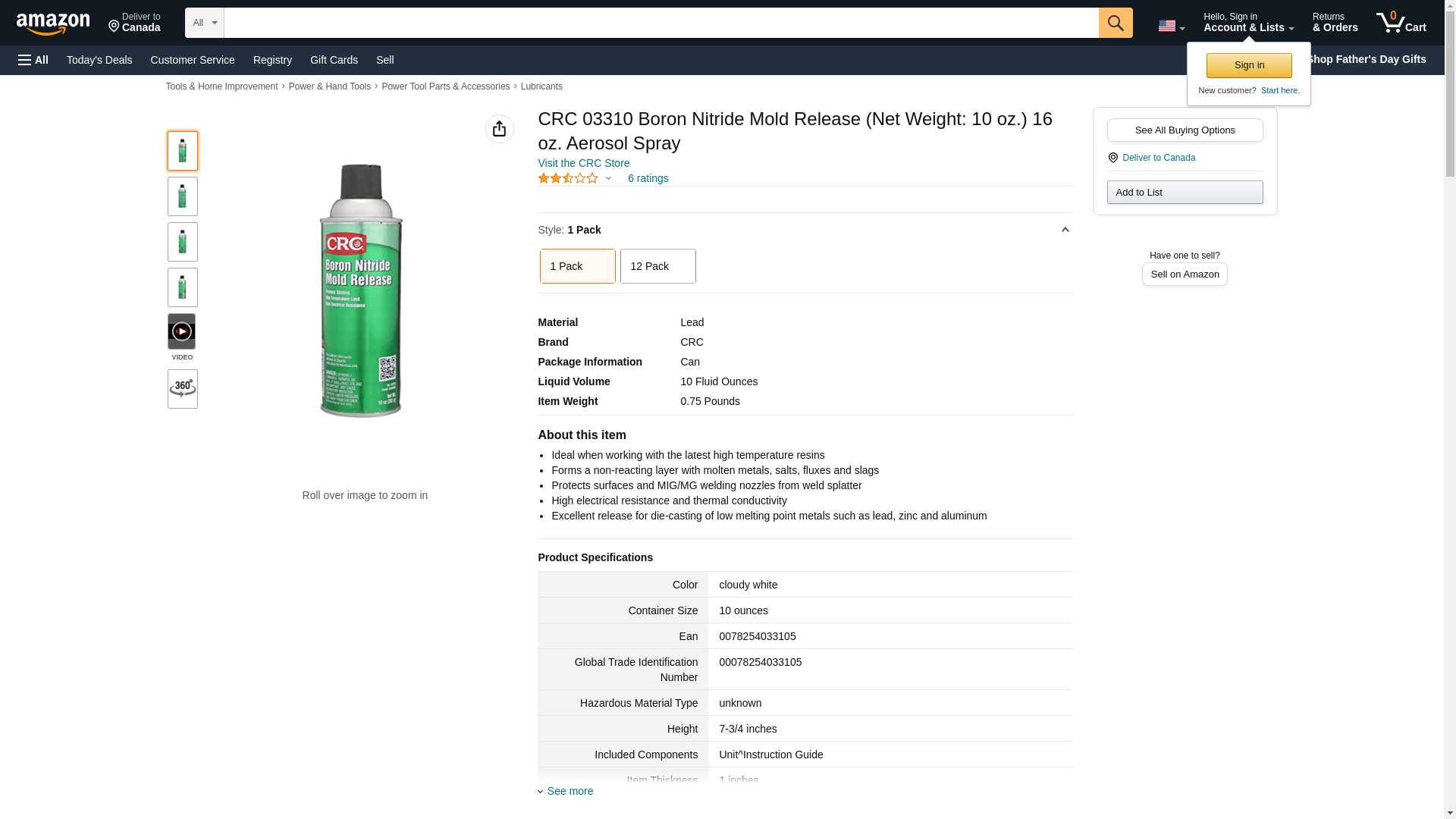
Task: Open the All hamburger menu
Action: (33, 60)
